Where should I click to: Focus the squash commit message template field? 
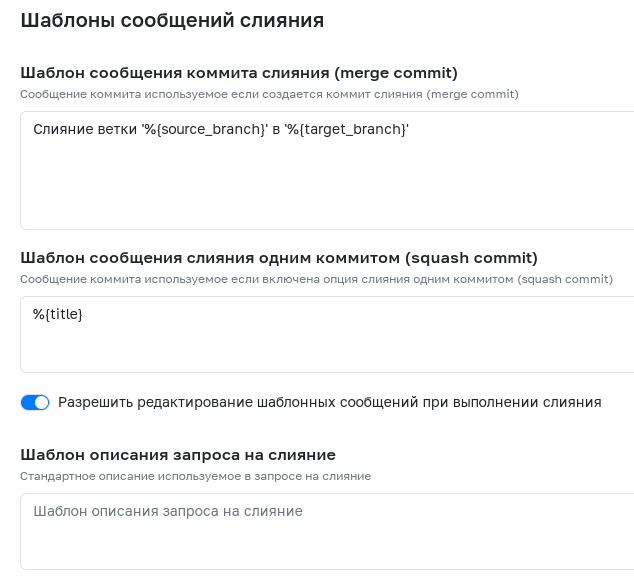pos(327,334)
